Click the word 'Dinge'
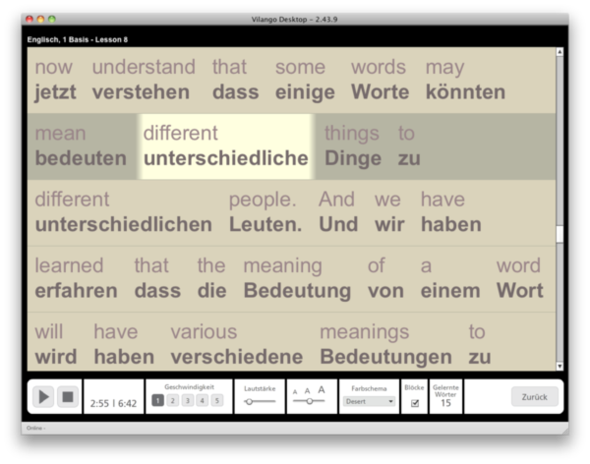Viewport: 590px width, 464px height. tap(353, 158)
